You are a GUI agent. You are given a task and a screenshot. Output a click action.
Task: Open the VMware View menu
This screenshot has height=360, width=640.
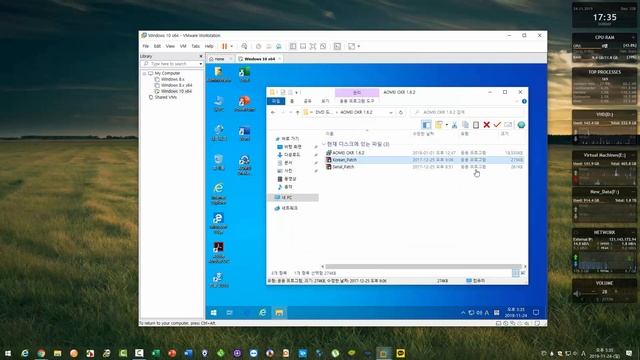[x=170, y=47]
